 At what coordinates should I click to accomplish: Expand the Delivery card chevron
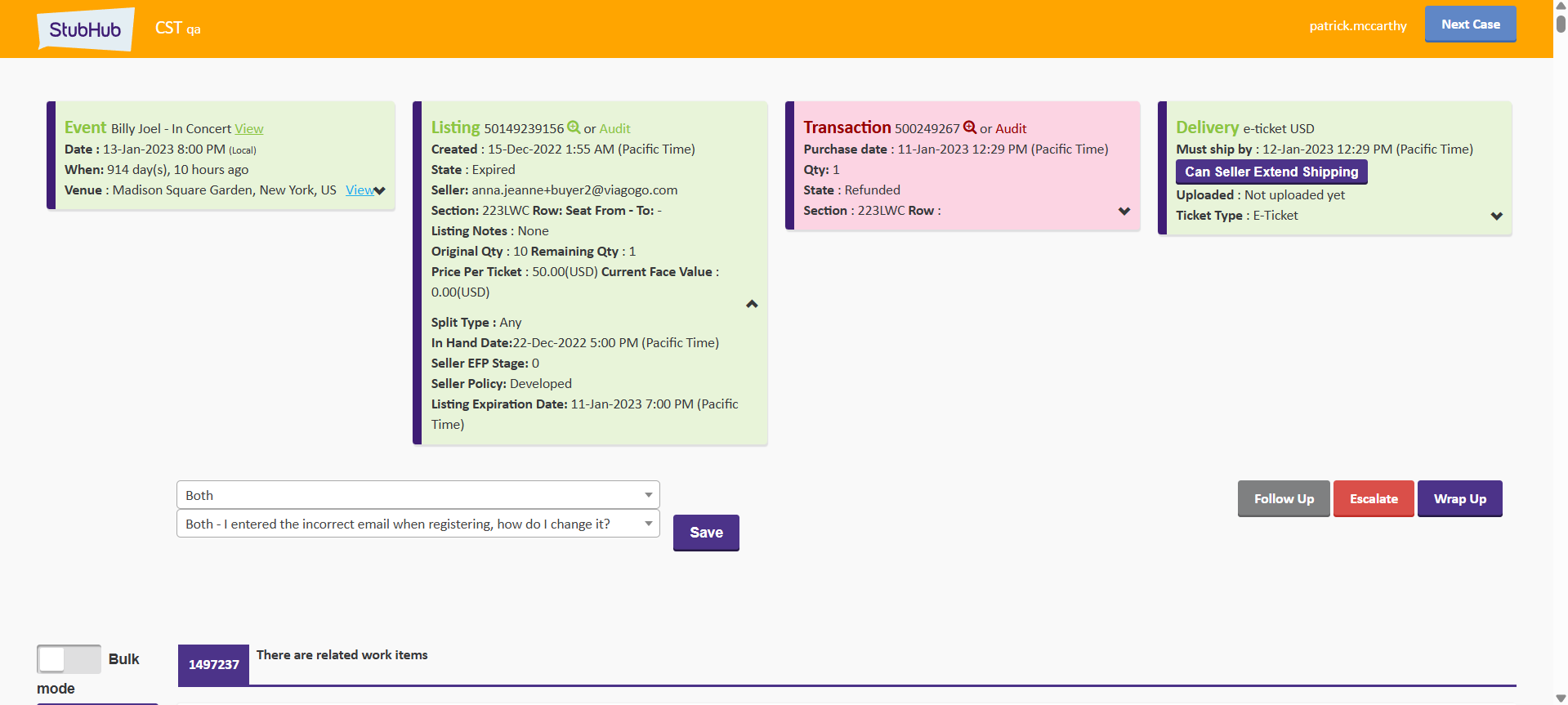(1496, 216)
